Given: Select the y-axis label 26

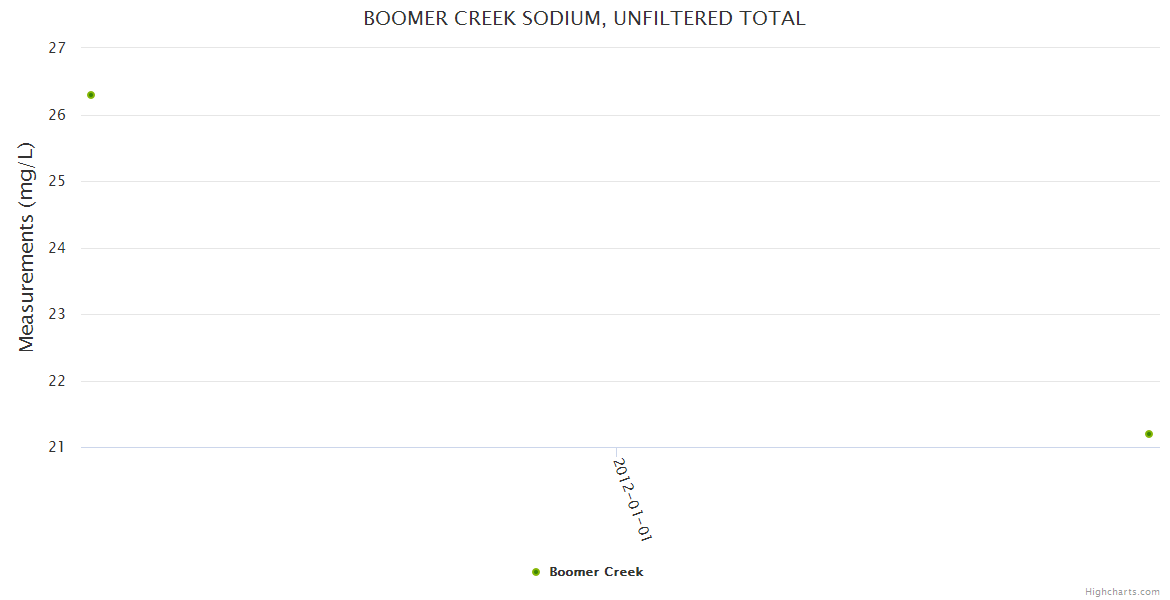Looking at the screenshot, I should [x=56, y=115].
